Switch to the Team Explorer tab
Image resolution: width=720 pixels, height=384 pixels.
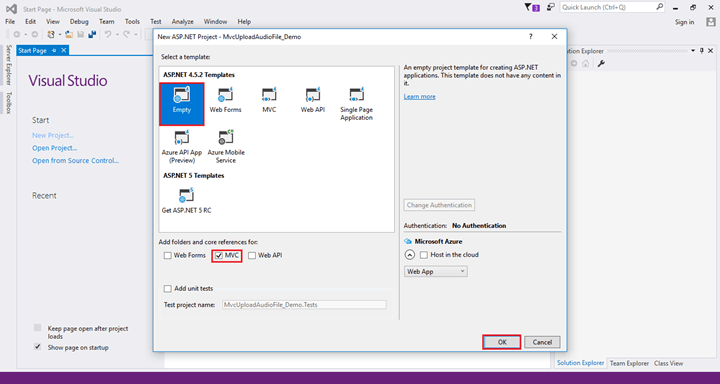click(x=629, y=363)
